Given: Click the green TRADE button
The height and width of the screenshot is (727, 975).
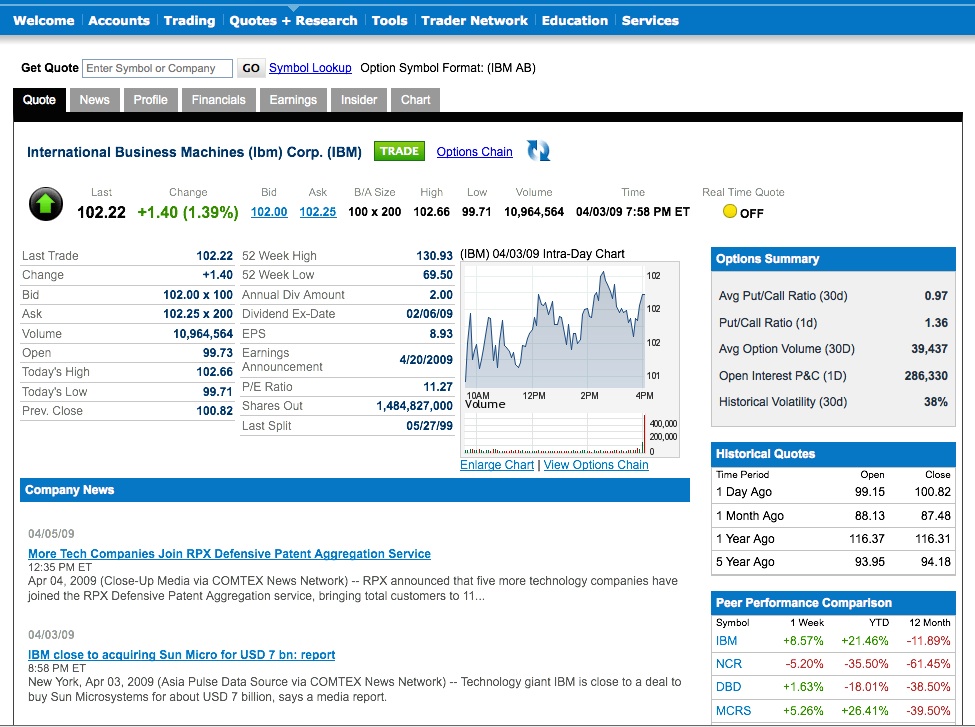Looking at the screenshot, I should click(399, 151).
